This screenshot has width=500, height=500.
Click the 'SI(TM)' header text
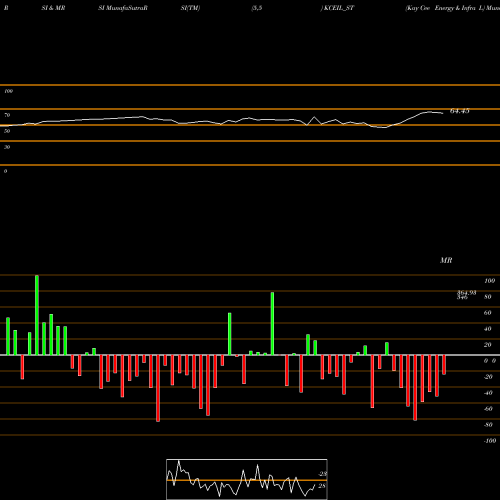pos(190,8)
